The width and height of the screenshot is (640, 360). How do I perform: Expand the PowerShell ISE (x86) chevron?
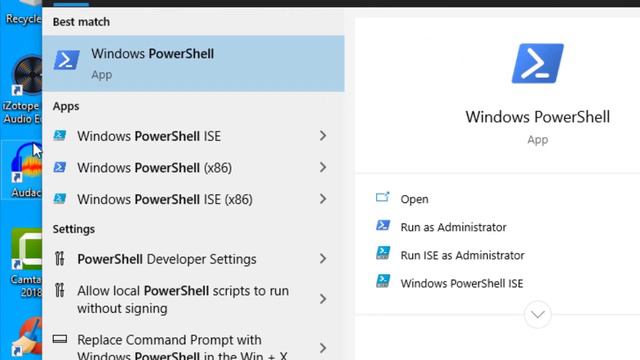tap(323, 199)
